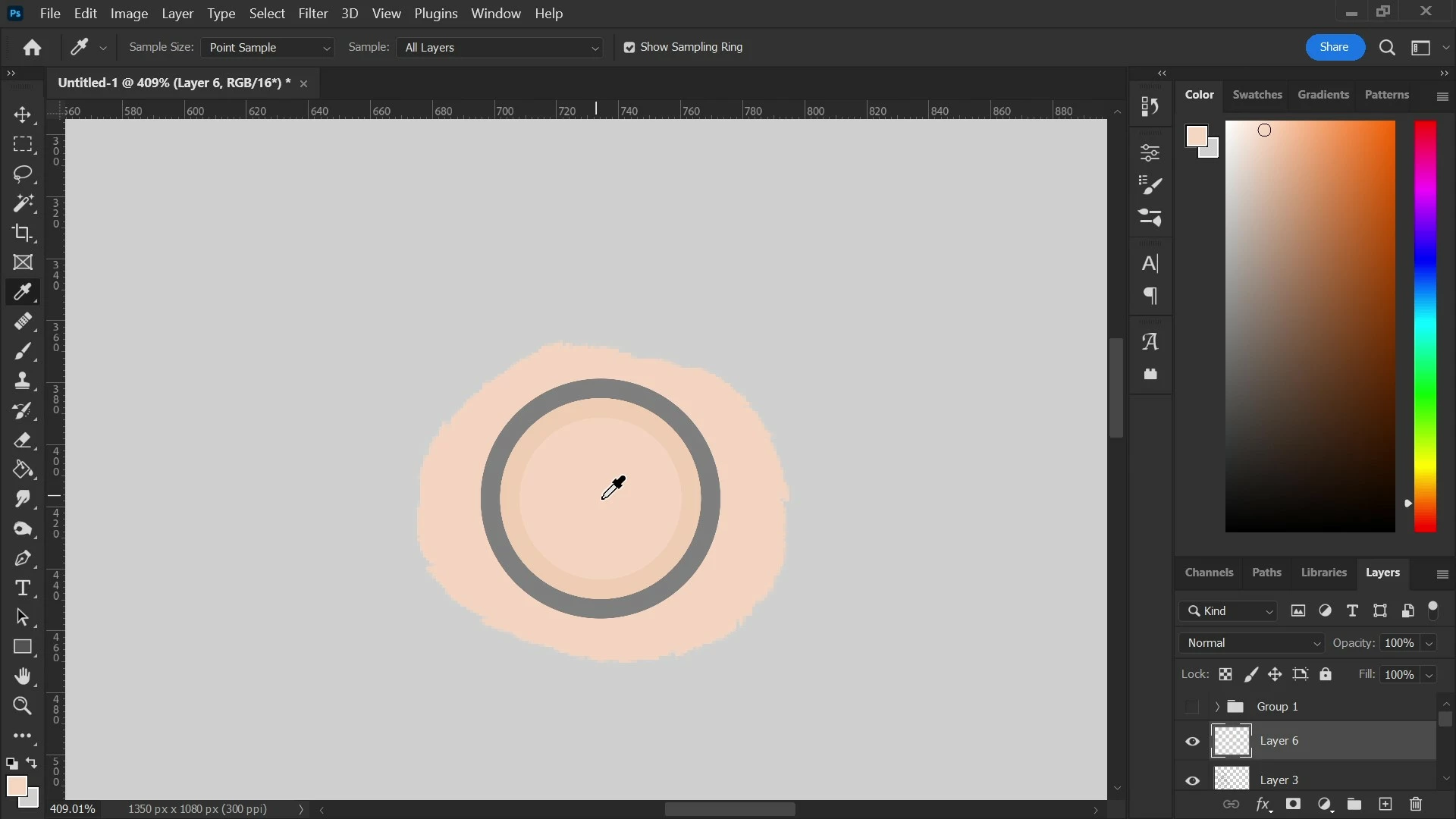Open Sample Size dropdown
1456x819 pixels.
point(267,48)
